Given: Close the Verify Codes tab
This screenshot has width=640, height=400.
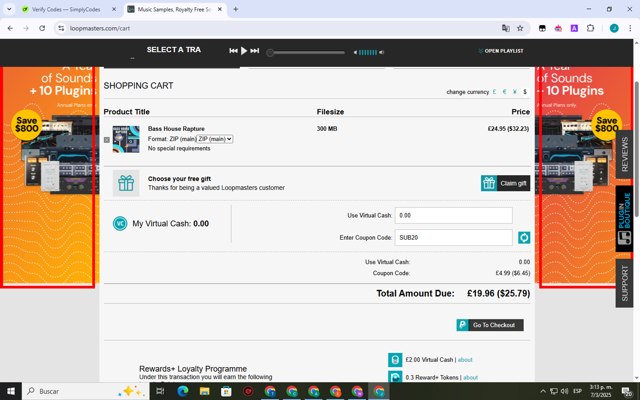Looking at the screenshot, I should coord(114,9).
